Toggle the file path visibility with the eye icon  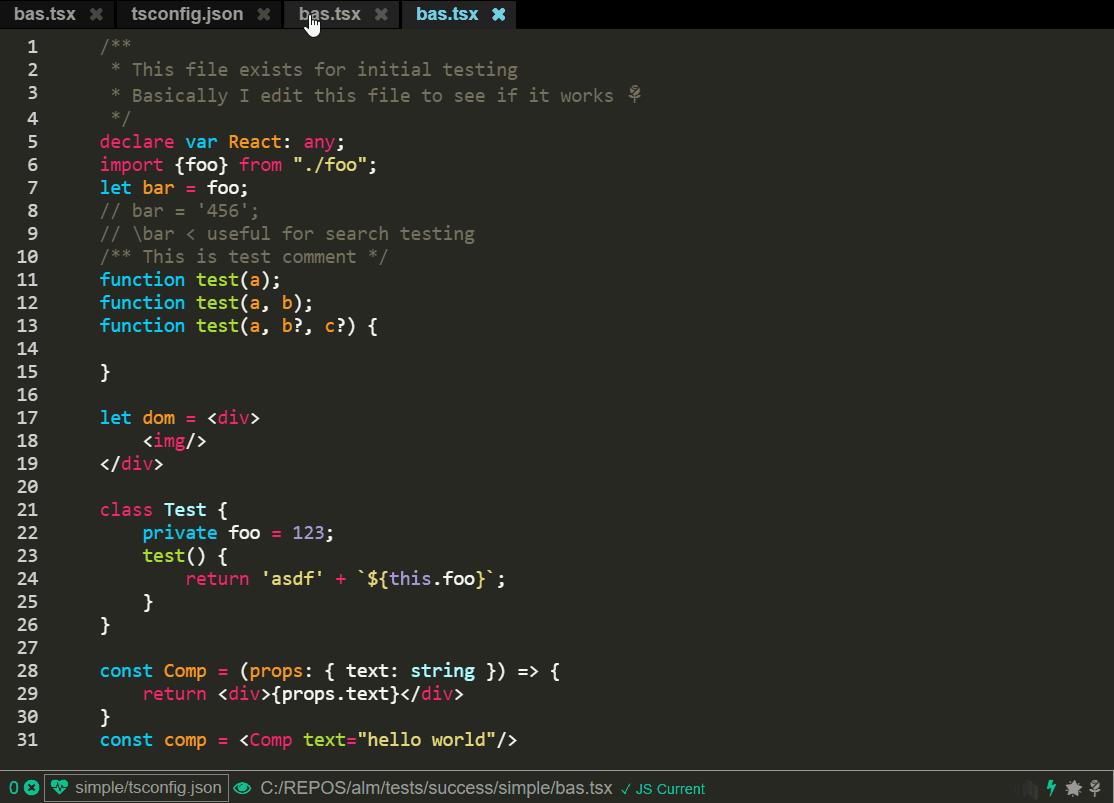[x=242, y=787]
